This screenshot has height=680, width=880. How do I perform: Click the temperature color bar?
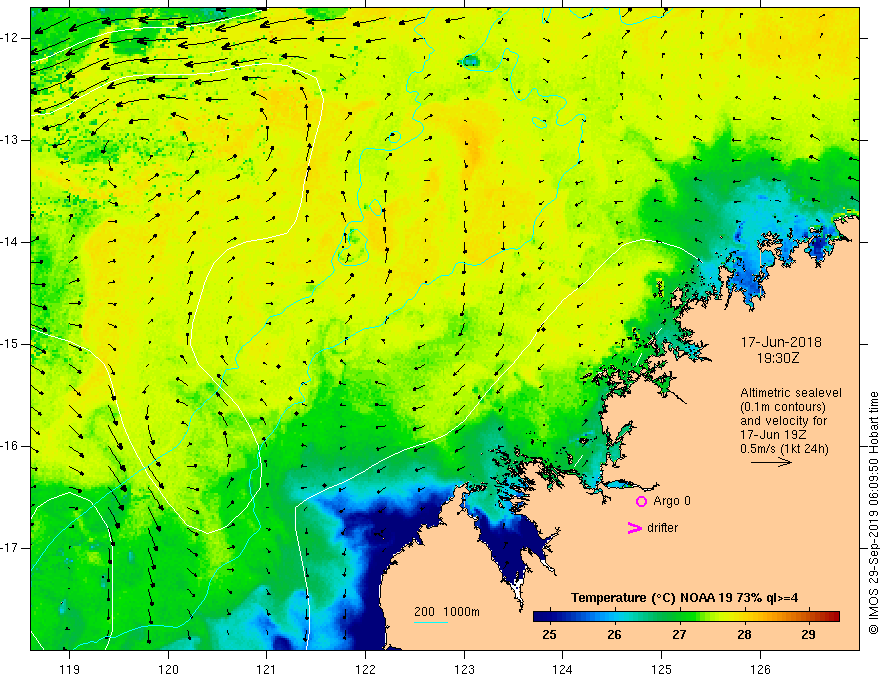(x=686, y=617)
